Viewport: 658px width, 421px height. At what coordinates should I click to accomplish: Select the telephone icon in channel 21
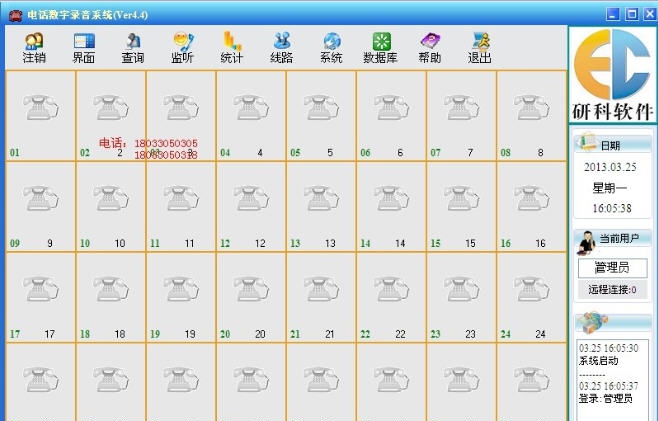pyautogui.click(x=321, y=289)
